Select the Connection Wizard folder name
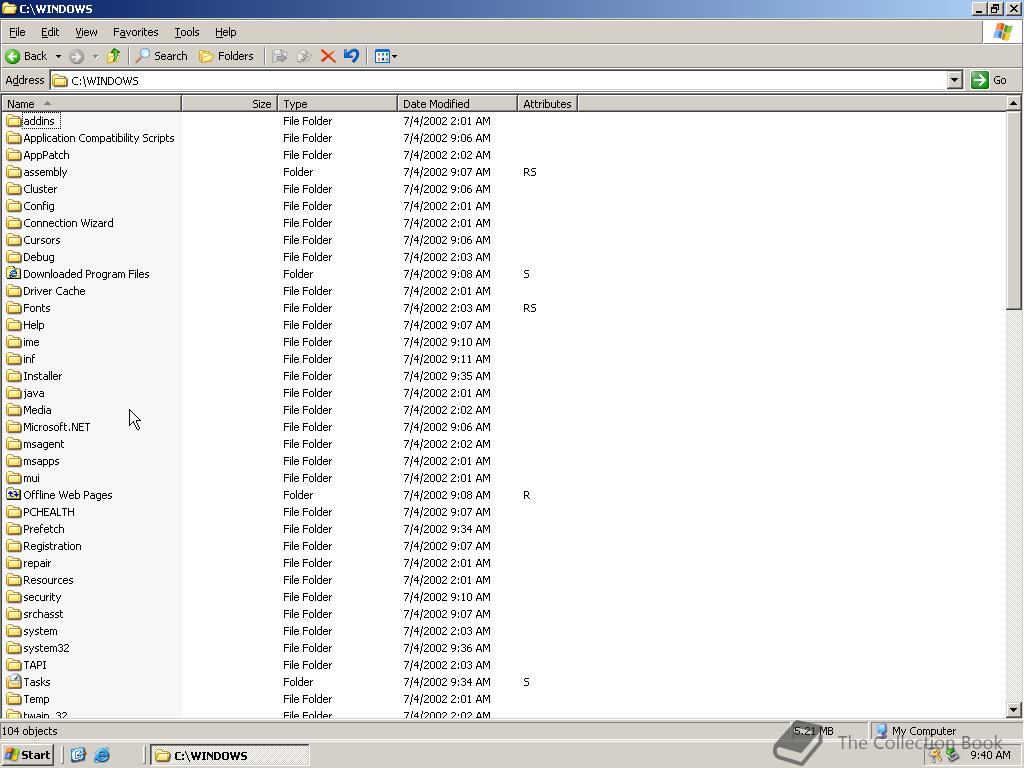Image resolution: width=1024 pixels, height=768 pixels. 68,223
